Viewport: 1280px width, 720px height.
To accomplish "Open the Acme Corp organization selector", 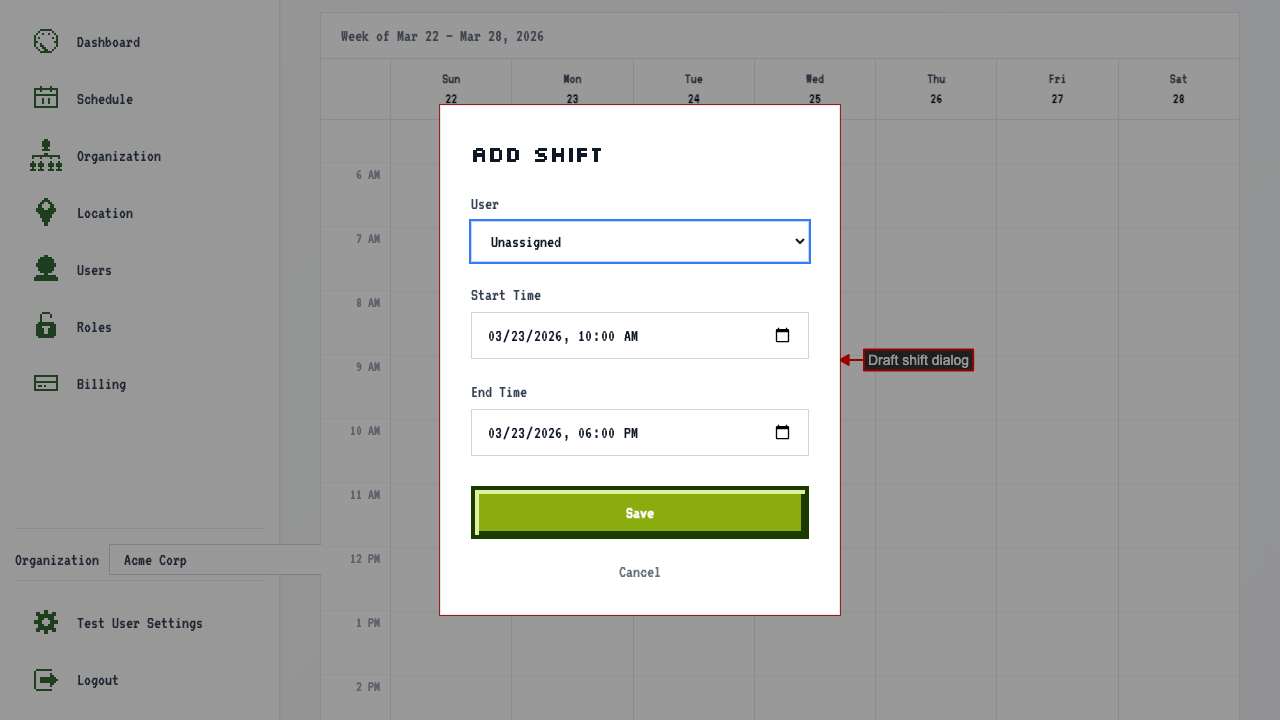I will pos(215,560).
